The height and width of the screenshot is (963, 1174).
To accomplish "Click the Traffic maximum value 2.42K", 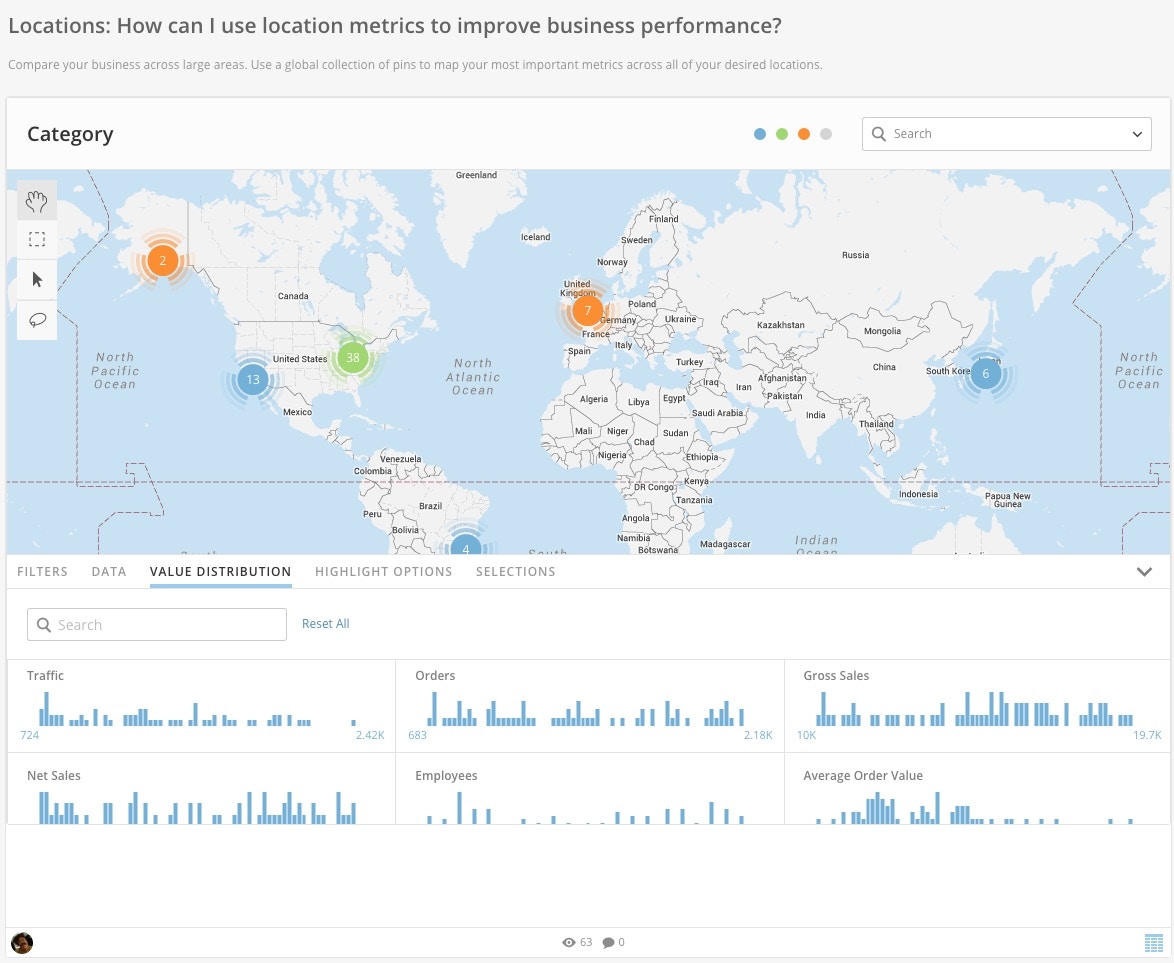I will click(x=370, y=735).
